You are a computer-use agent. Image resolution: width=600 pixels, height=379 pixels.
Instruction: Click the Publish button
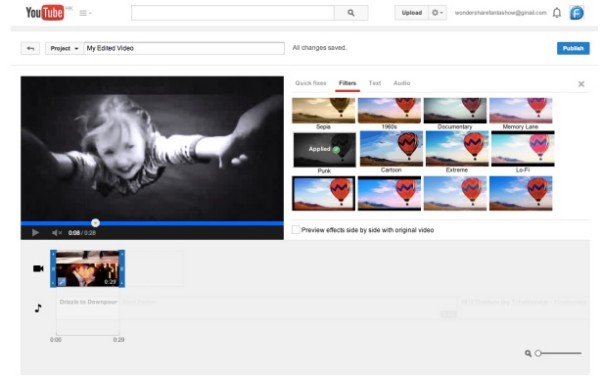573,48
